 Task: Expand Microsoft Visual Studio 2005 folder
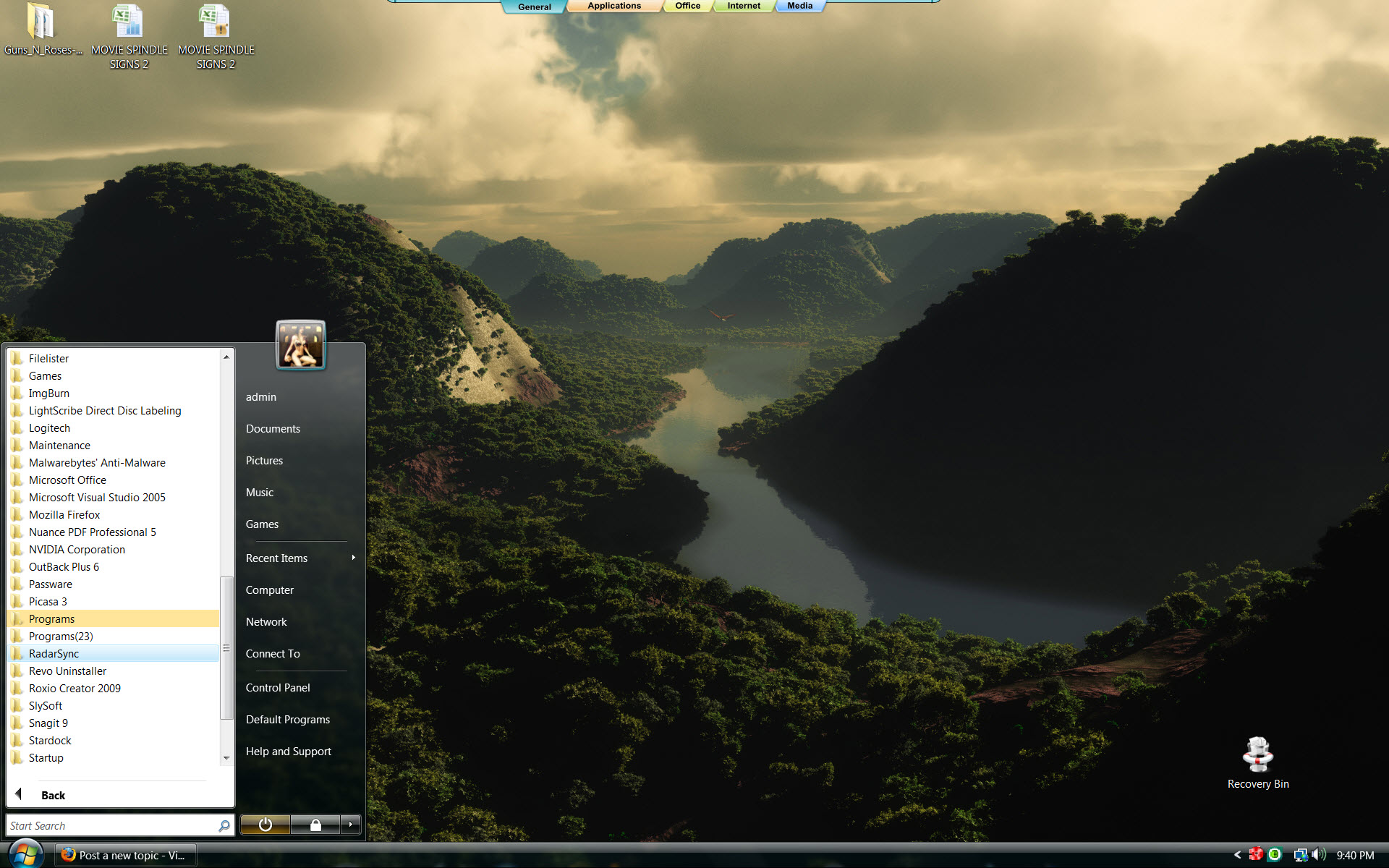[x=113, y=498]
